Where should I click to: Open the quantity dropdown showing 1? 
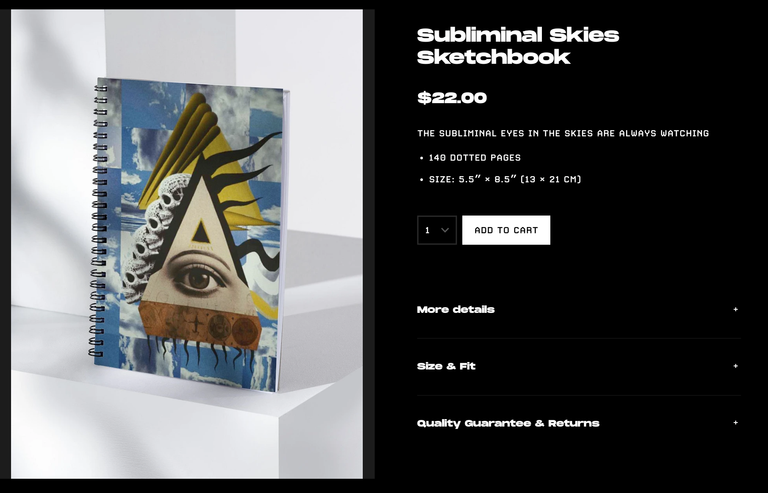click(437, 230)
